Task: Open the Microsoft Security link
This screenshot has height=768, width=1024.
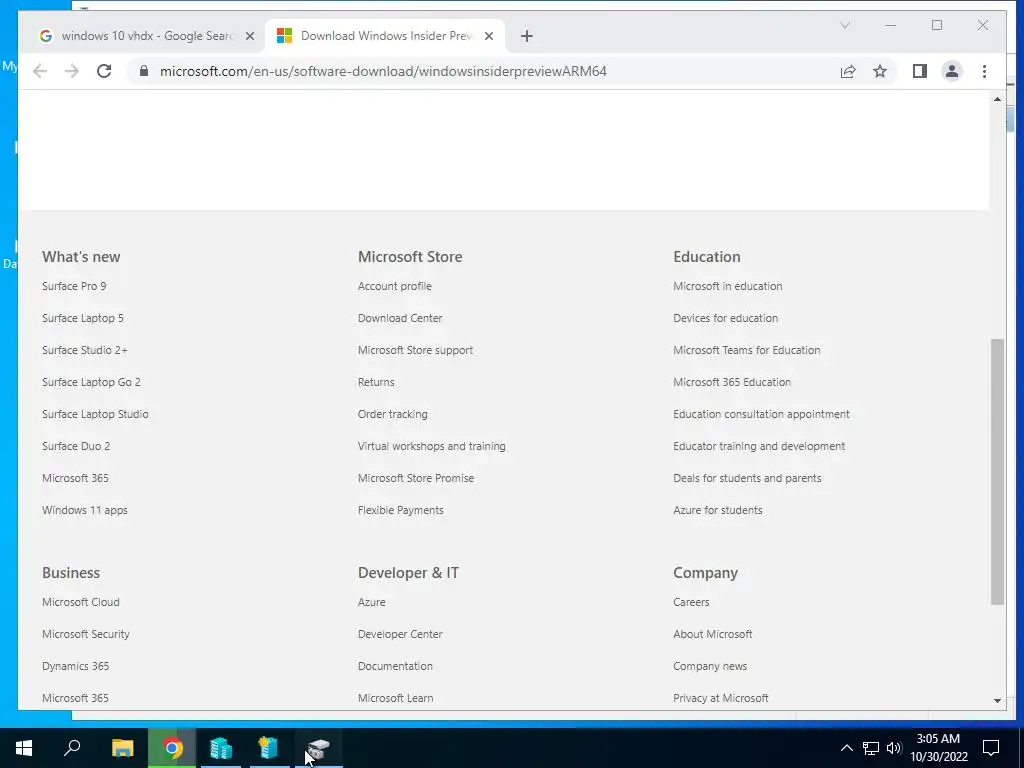Action: coord(86,634)
